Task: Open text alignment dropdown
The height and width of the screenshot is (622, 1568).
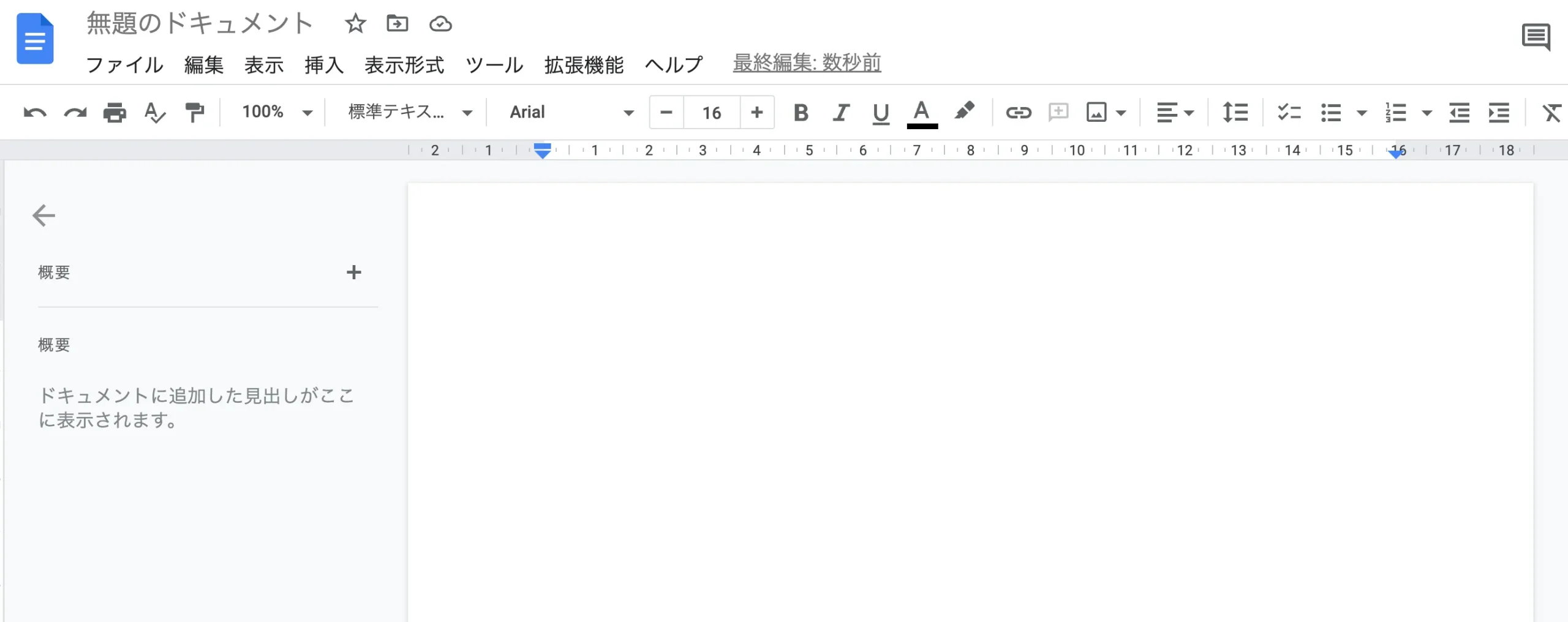Action: click(1175, 113)
